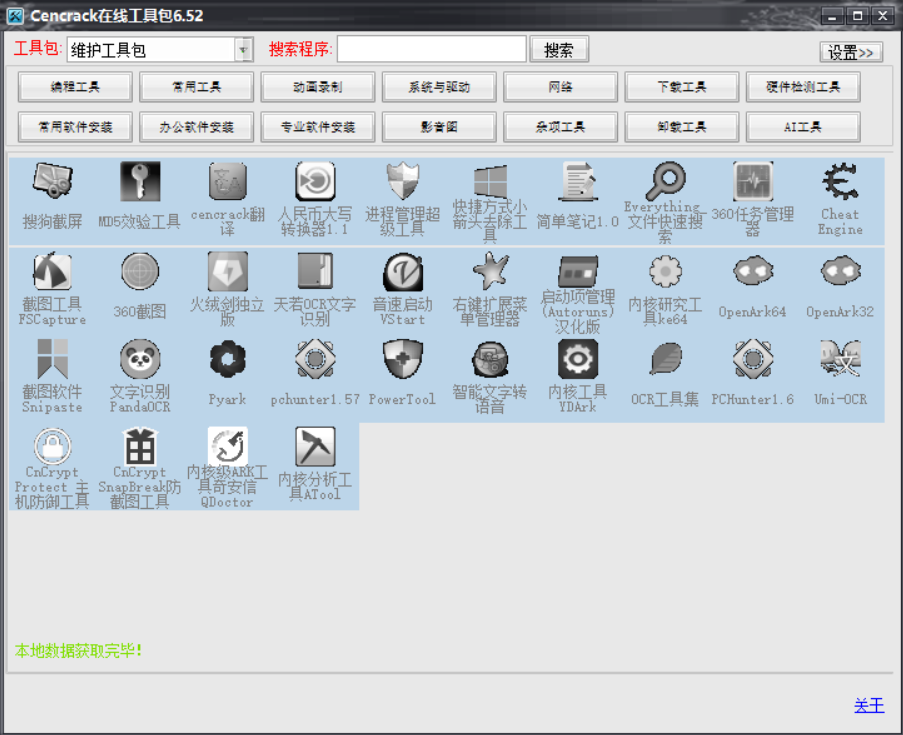Open 右键扩展菜单管理器 star icon
Image resolution: width=903 pixels, height=735 pixels.
[x=490, y=290]
